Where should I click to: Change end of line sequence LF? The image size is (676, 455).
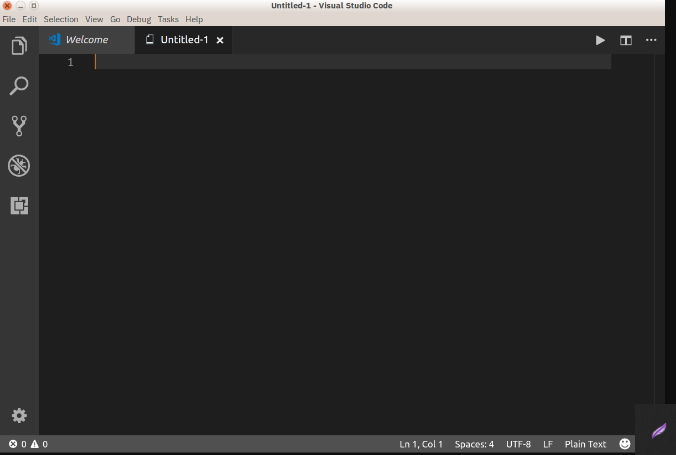(x=548, y=444)
